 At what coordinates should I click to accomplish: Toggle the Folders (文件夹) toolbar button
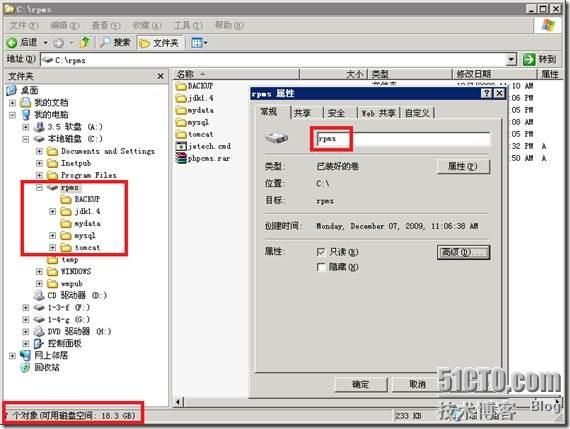pyautogui.click(x=160, y=43)
